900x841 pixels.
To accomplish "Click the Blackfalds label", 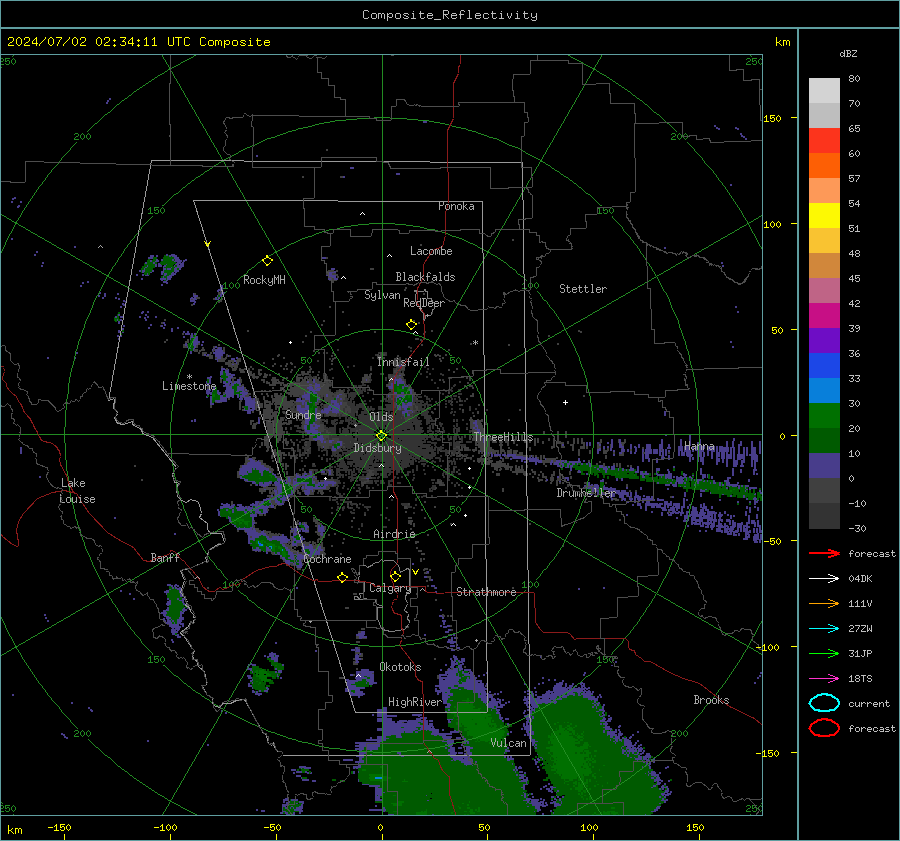I will [x=425, y=277].
